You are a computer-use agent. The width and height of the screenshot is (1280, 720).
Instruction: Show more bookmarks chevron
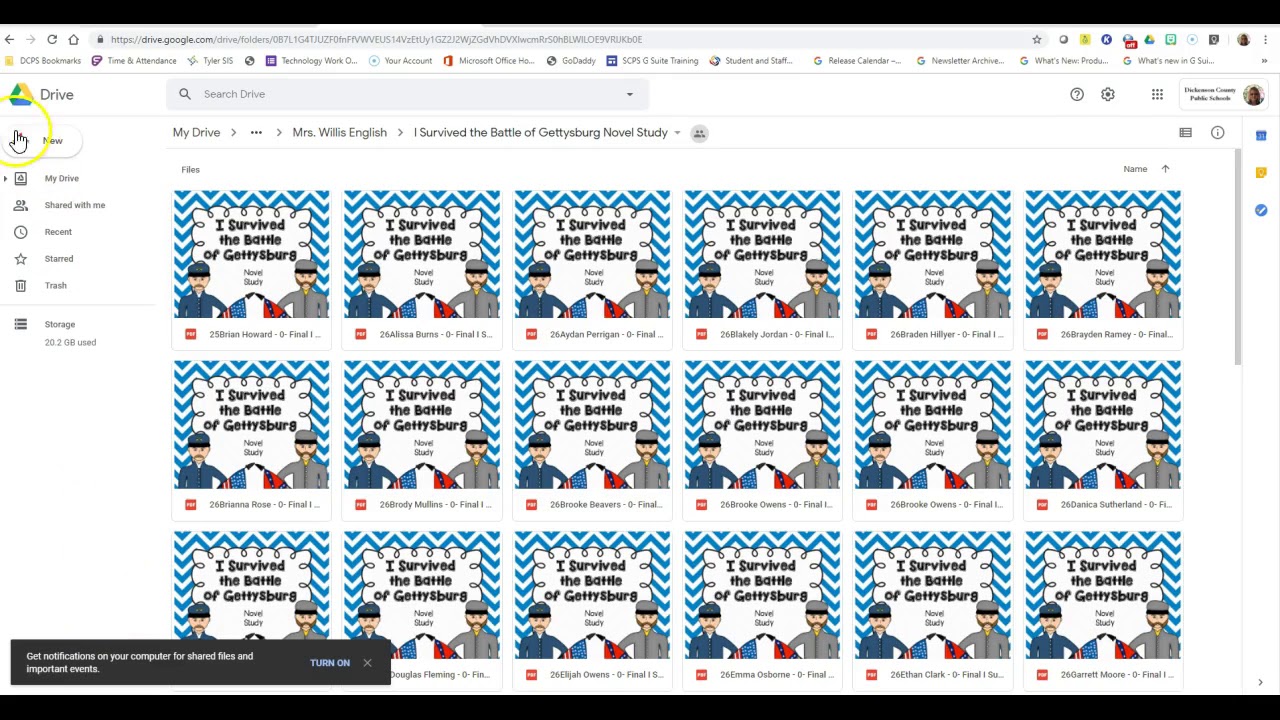pyautogui.click(x=1264, y=61)
